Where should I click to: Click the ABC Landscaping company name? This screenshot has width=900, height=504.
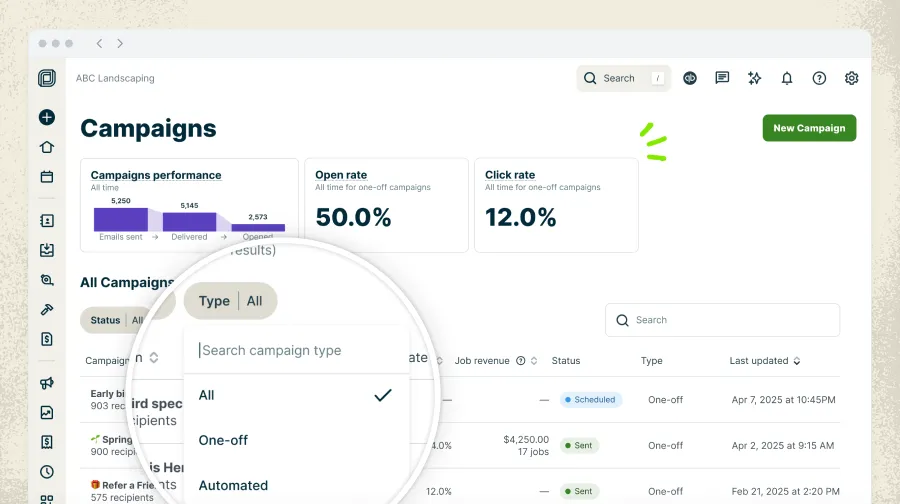click(115, 78)
